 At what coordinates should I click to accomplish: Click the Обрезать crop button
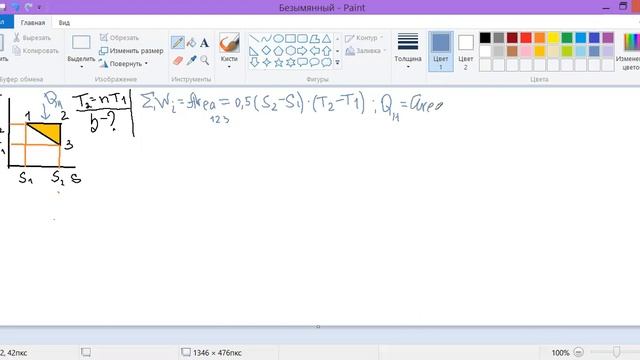pyautogui.click(x=119, y=38)
